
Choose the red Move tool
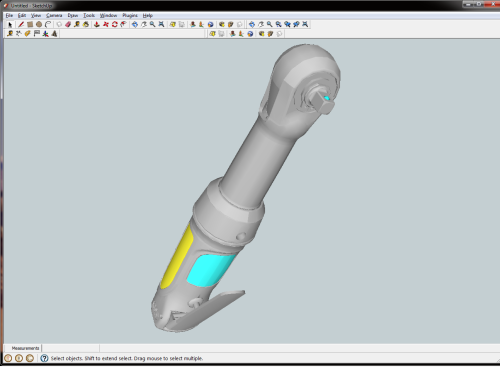pyautogui.click(x=106, y=24)
